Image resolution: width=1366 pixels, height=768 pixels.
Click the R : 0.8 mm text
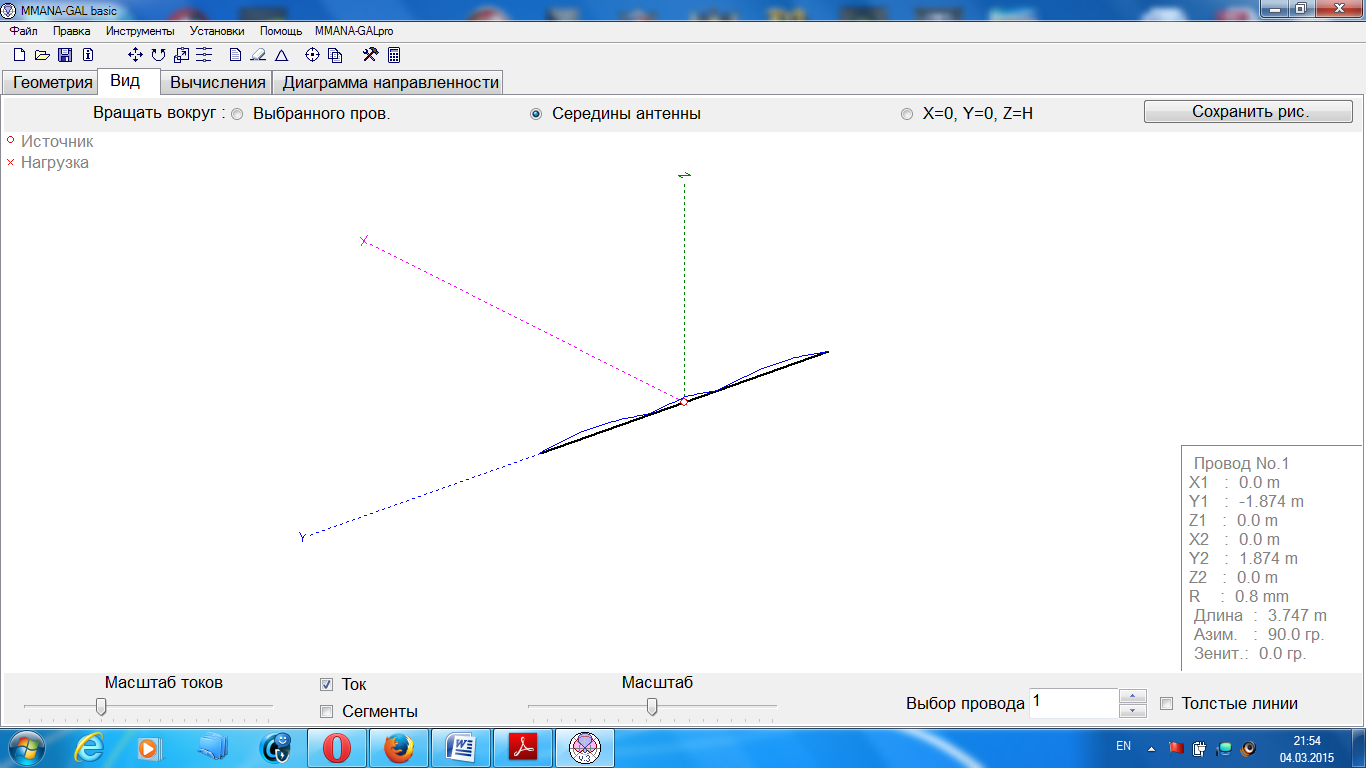coord(1239,597)
